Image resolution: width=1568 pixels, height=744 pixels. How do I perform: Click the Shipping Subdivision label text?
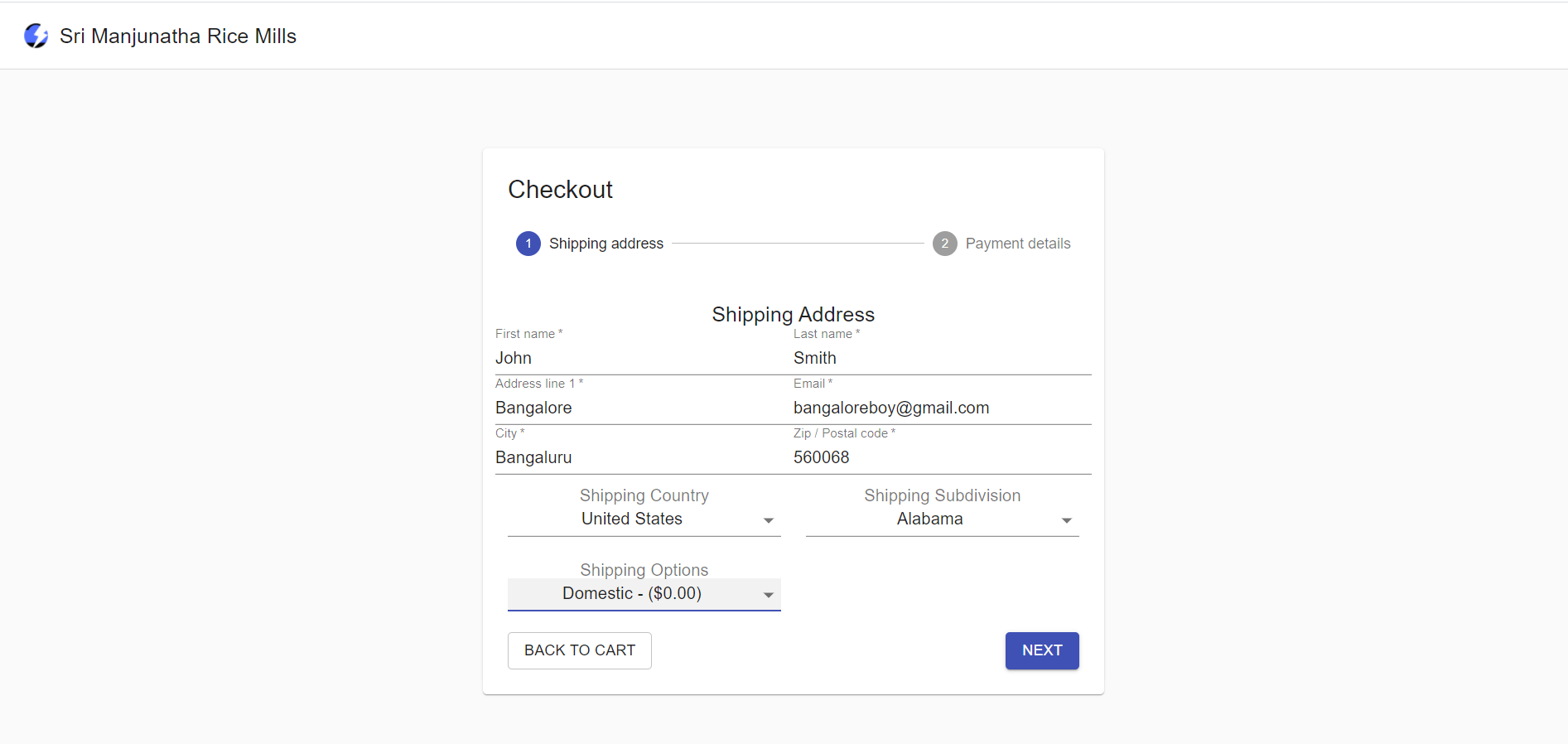click(943, 495)
